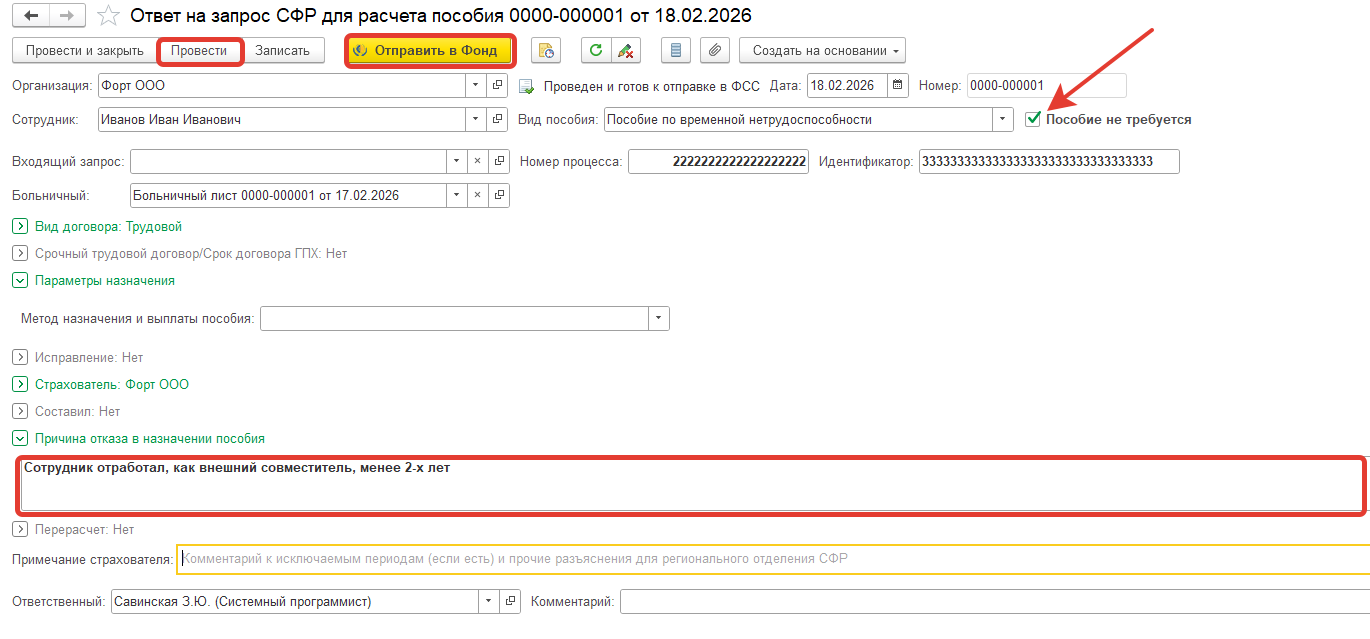1370x639 pixels.
Task: Open the Вид пособия dropdown list
Action: (x=1003, y=119)
